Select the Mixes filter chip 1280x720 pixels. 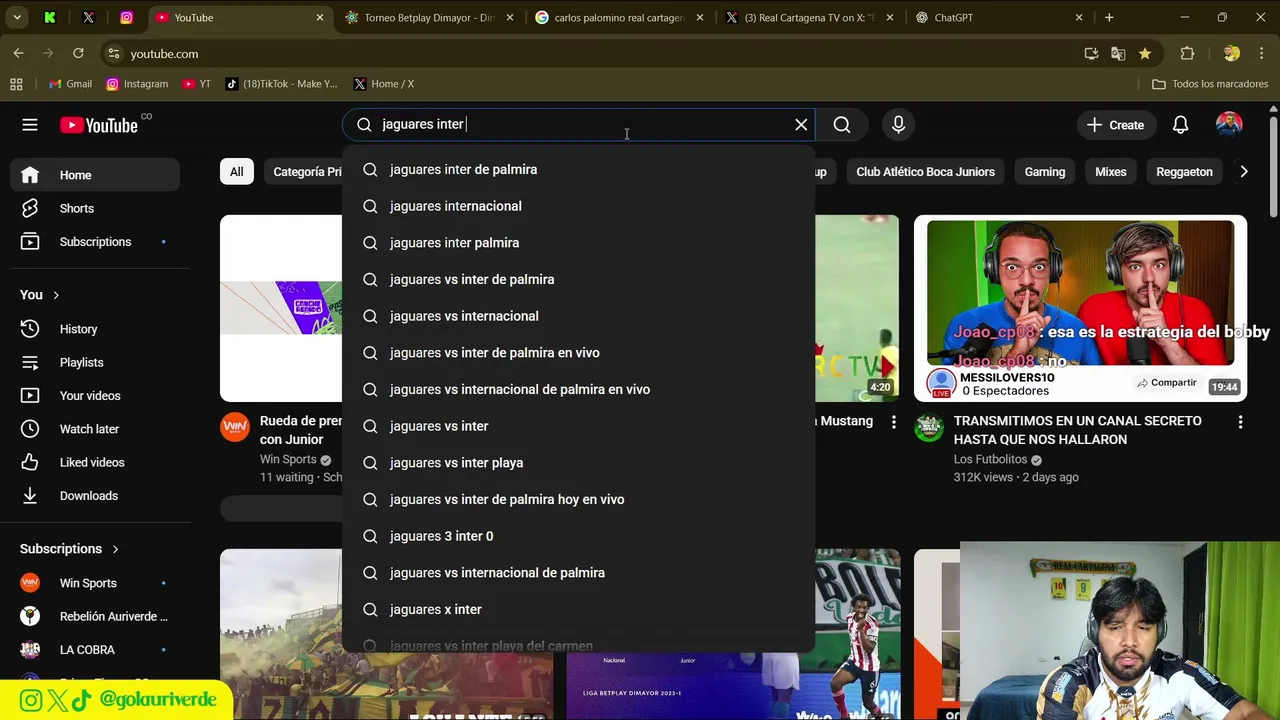1110,172
